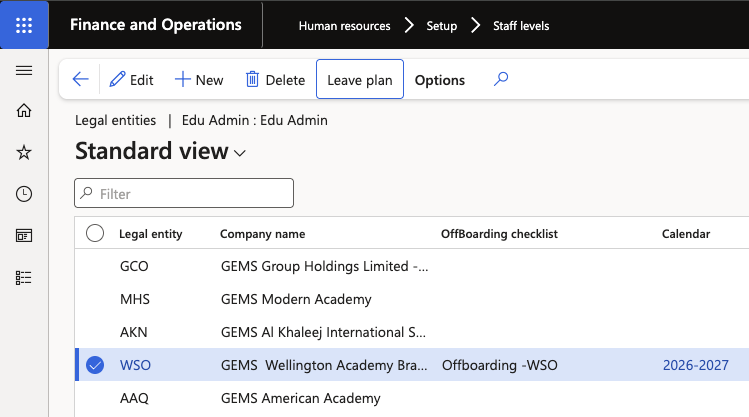Click the Legal entities label
The width and height of the screenshot is (749, 417).
[116, 120]
